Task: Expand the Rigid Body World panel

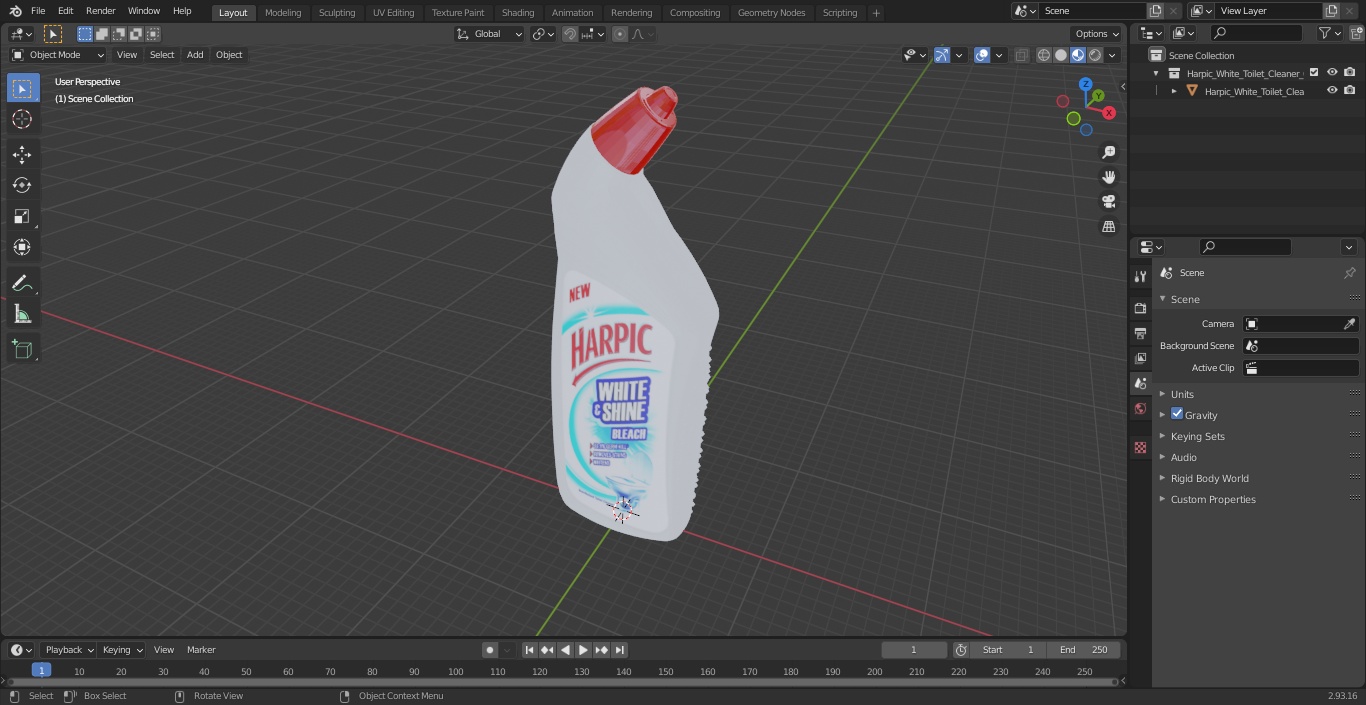Action: coord(1209,478)
